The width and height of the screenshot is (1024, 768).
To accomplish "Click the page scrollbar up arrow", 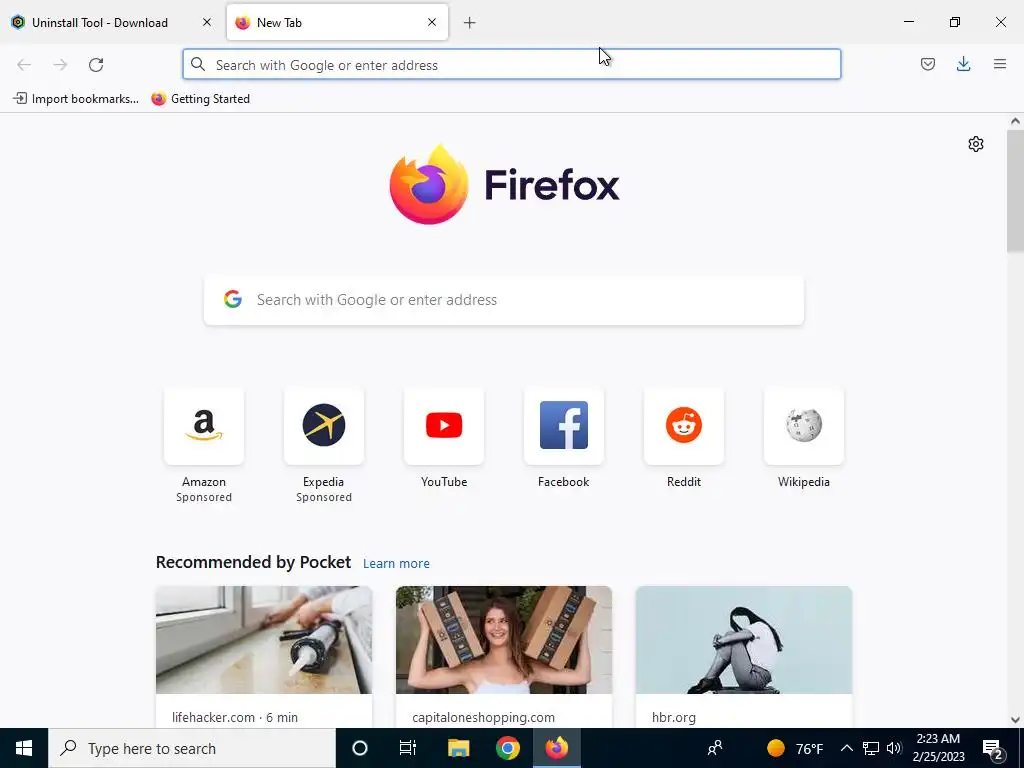I will click(x=1015, y=121).
